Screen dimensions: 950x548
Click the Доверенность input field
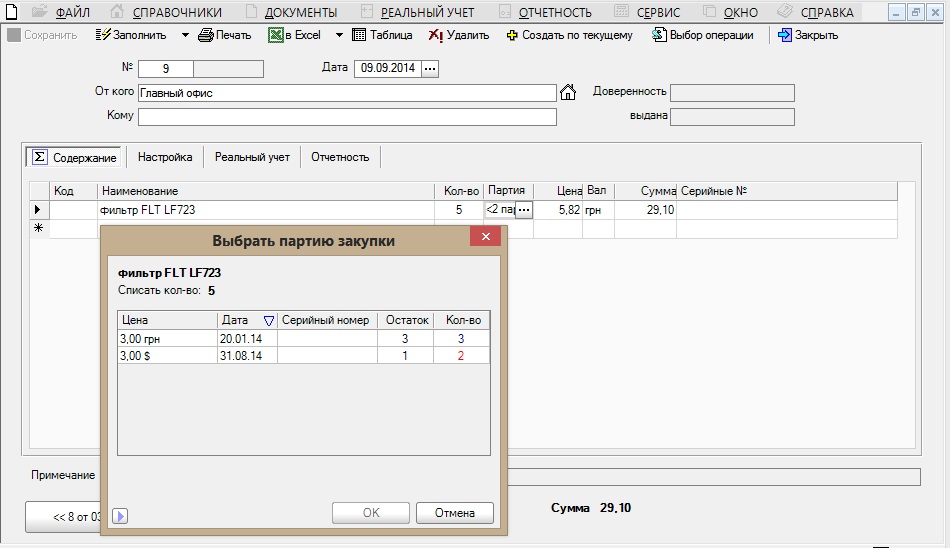732,93
